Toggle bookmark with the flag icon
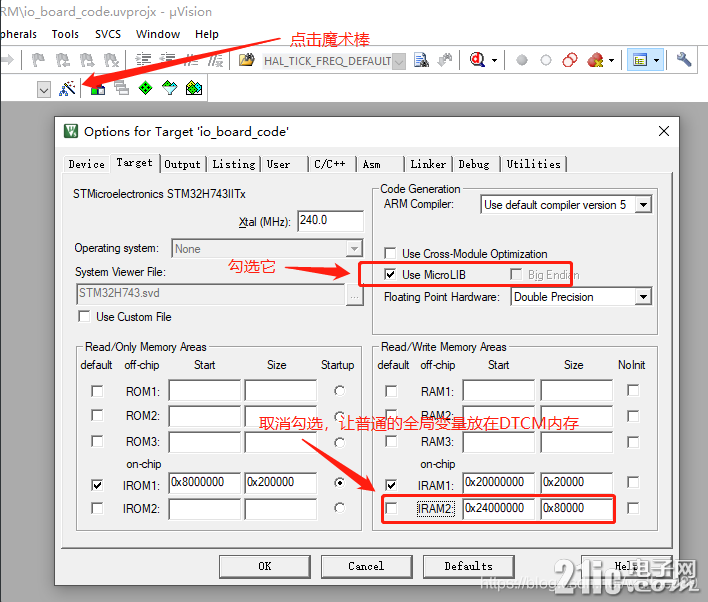Viewport: 708px width, 602px height. 38,60
